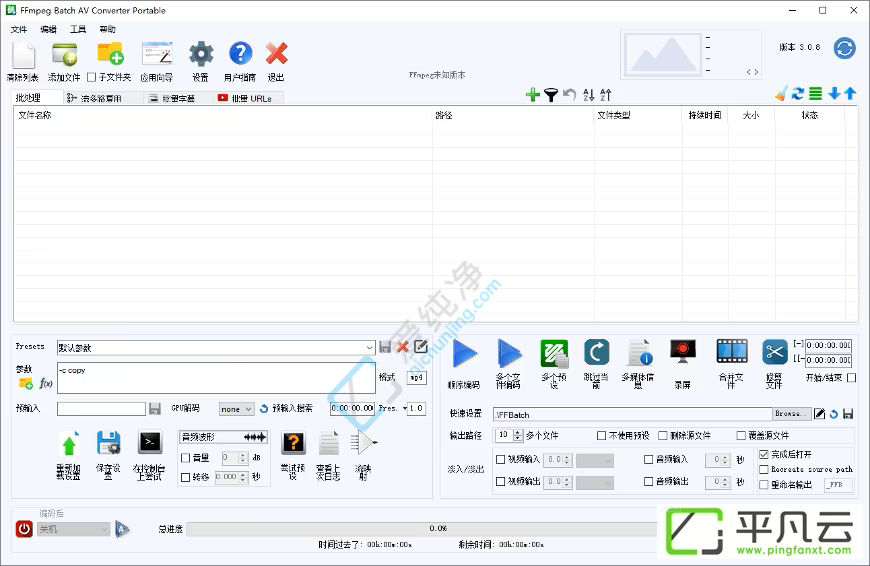The width and height of the screenshot is (870, 566).
Task: Click the f(x) function icon
Action: [46, 383]
